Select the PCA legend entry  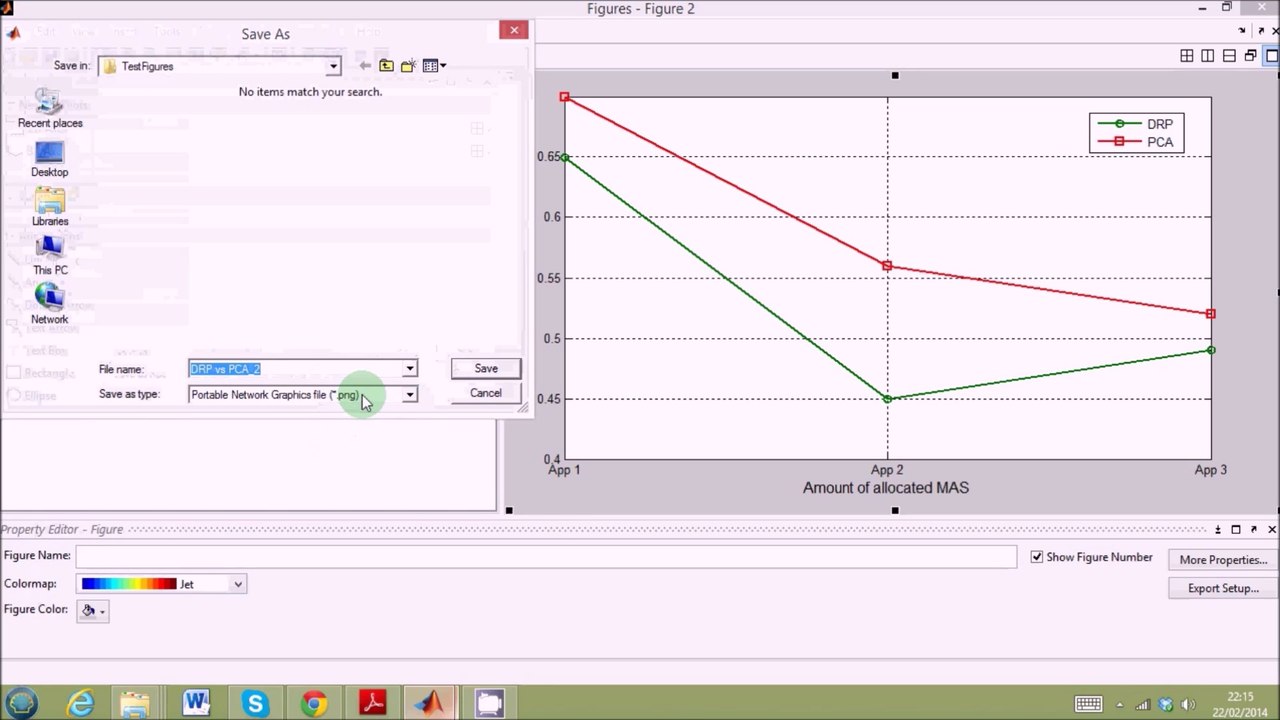1136,142
